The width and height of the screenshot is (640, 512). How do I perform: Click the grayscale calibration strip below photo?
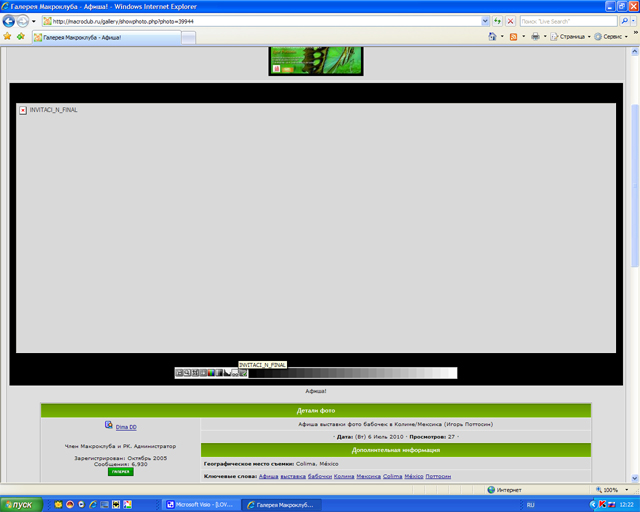point(352,373)
